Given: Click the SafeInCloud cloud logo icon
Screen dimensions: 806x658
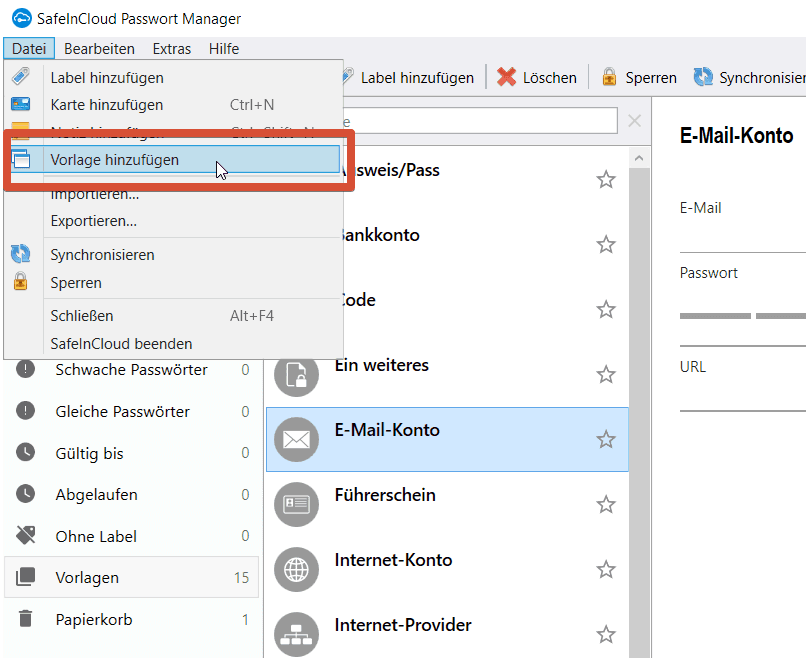Looking at the screenshot, I should tap(22, 19).
